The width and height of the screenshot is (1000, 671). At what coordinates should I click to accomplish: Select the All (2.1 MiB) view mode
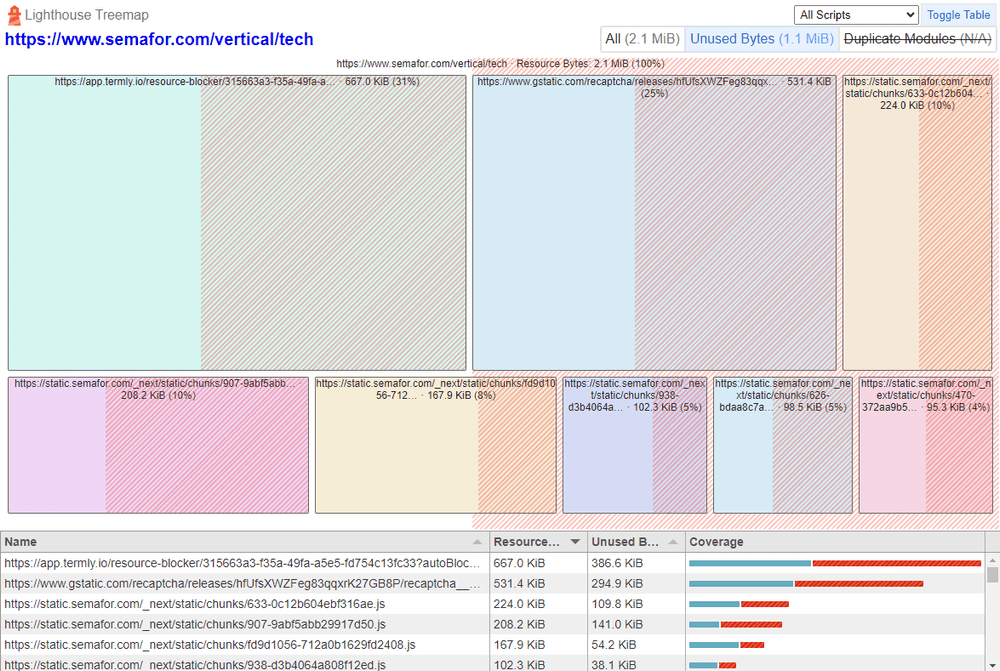(642, 39)
